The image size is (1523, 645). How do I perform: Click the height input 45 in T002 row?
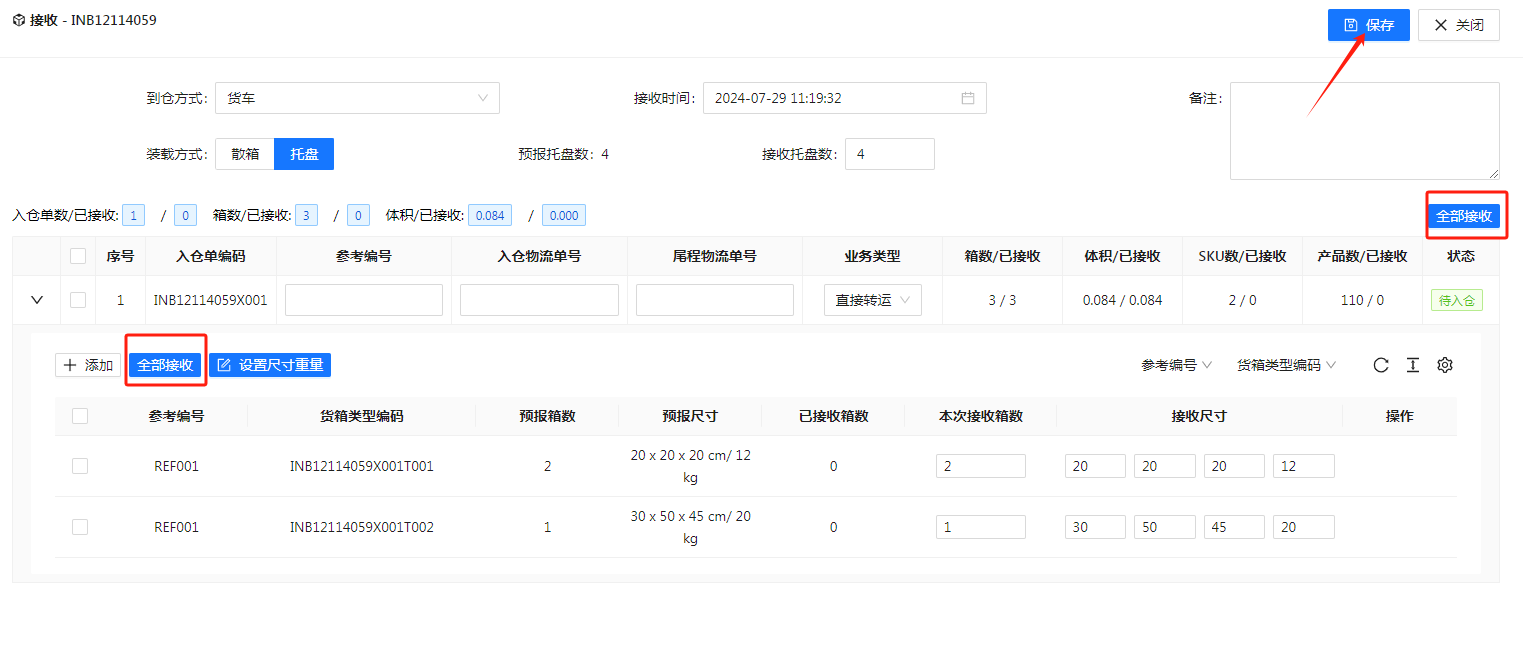[x=1234, y=527]
